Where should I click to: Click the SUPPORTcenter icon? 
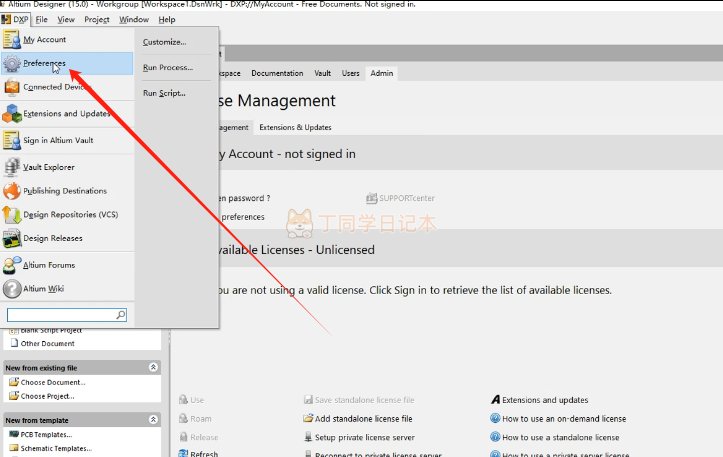tap(371, 198)
